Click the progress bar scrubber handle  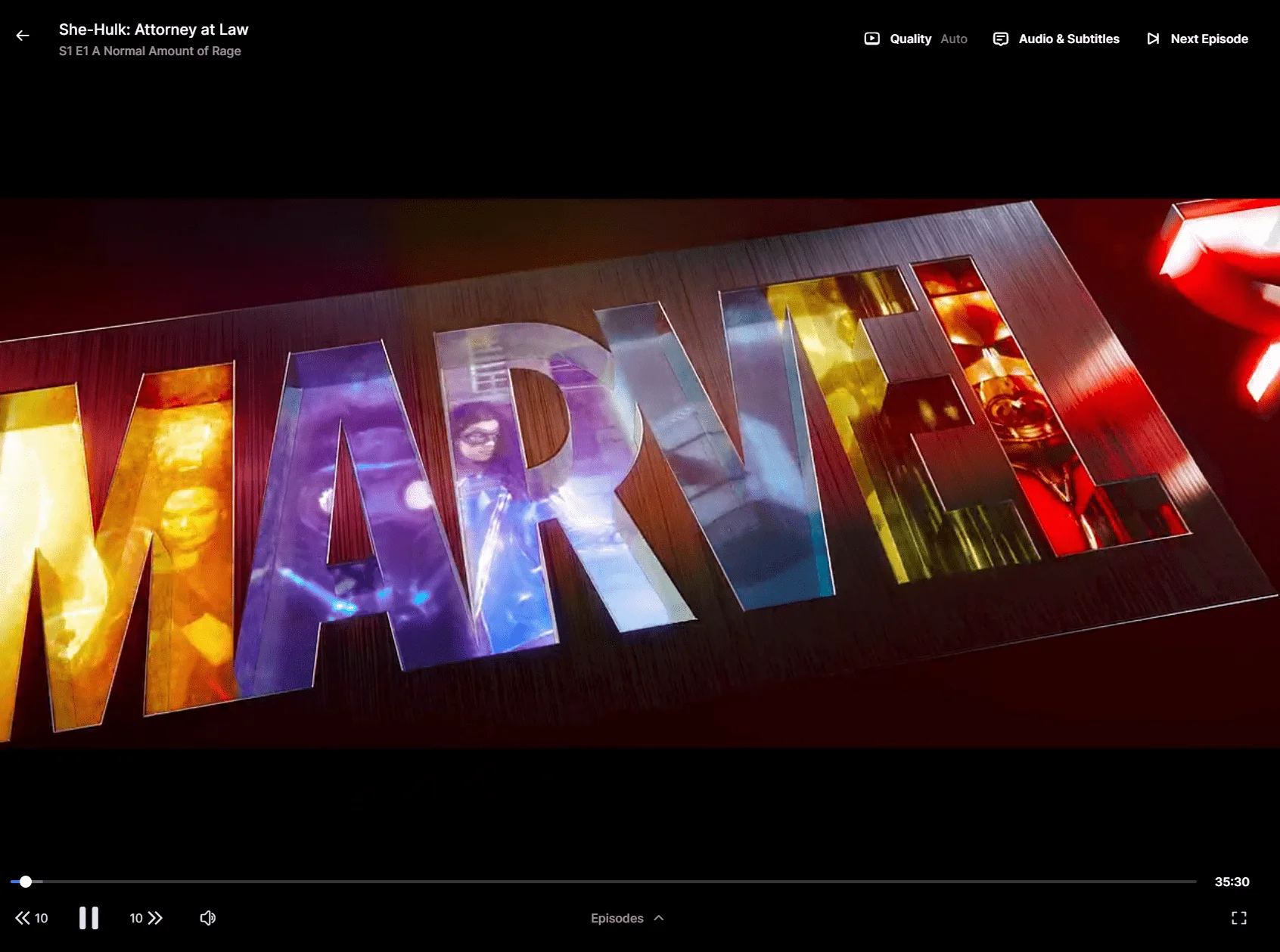26,882
